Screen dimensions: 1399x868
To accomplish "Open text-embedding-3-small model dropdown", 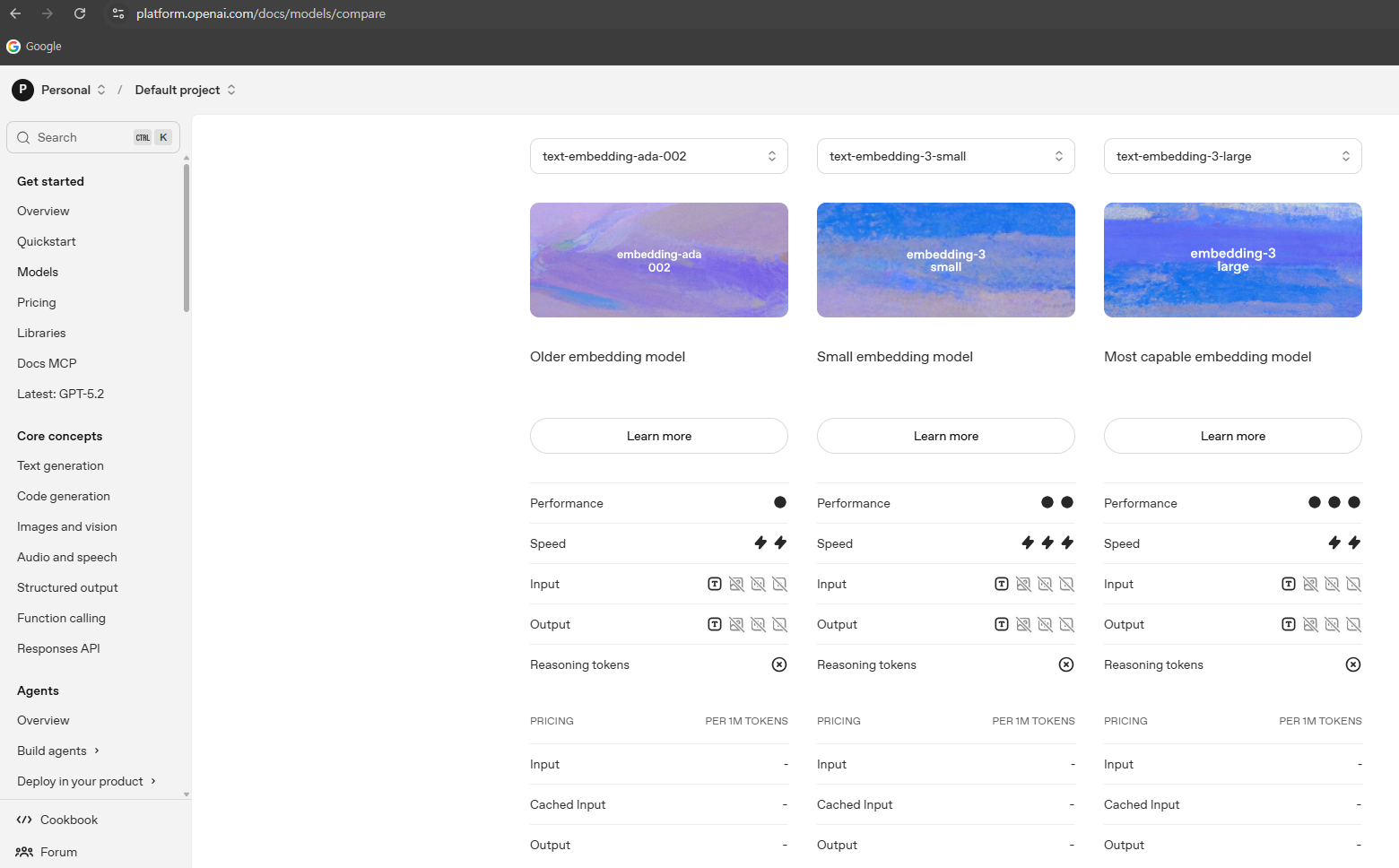I will click(x=946, y=156).
